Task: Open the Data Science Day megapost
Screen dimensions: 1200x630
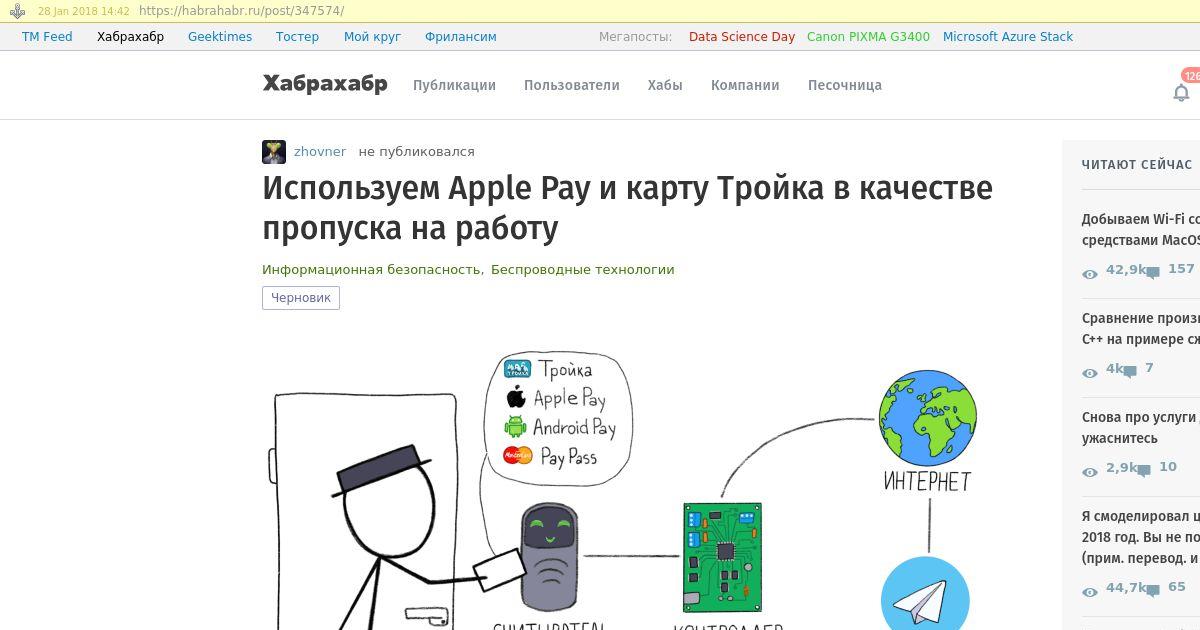Action: pos(742,36)
